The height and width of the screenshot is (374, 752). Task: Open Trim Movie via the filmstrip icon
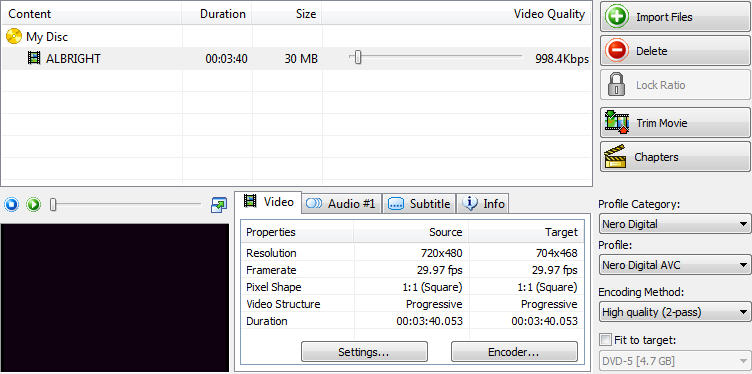click(617, 123)
